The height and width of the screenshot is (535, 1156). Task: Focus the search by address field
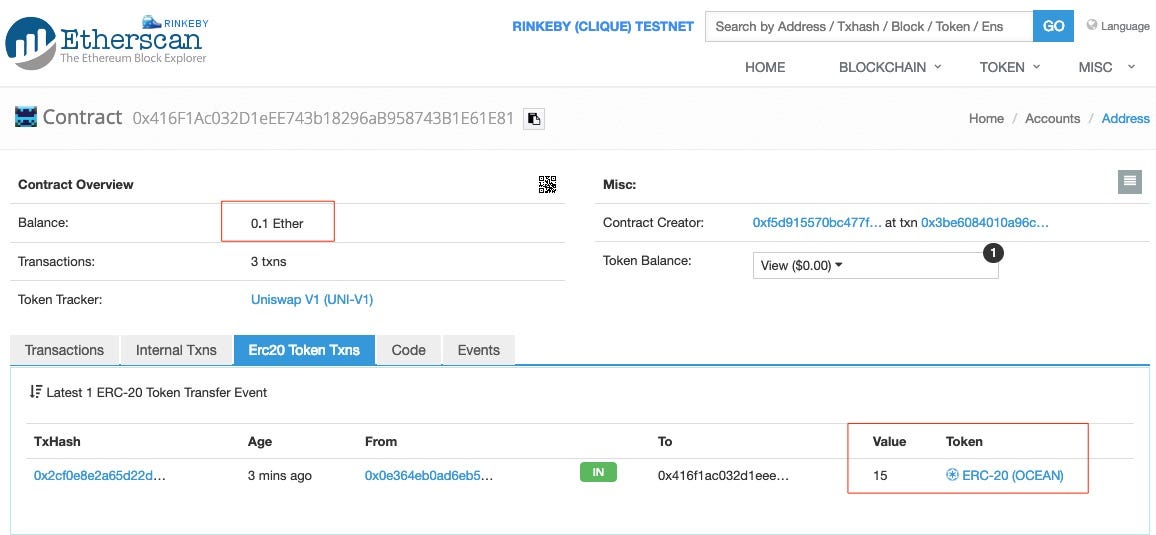pyautogui.click(x=869, y=27)
